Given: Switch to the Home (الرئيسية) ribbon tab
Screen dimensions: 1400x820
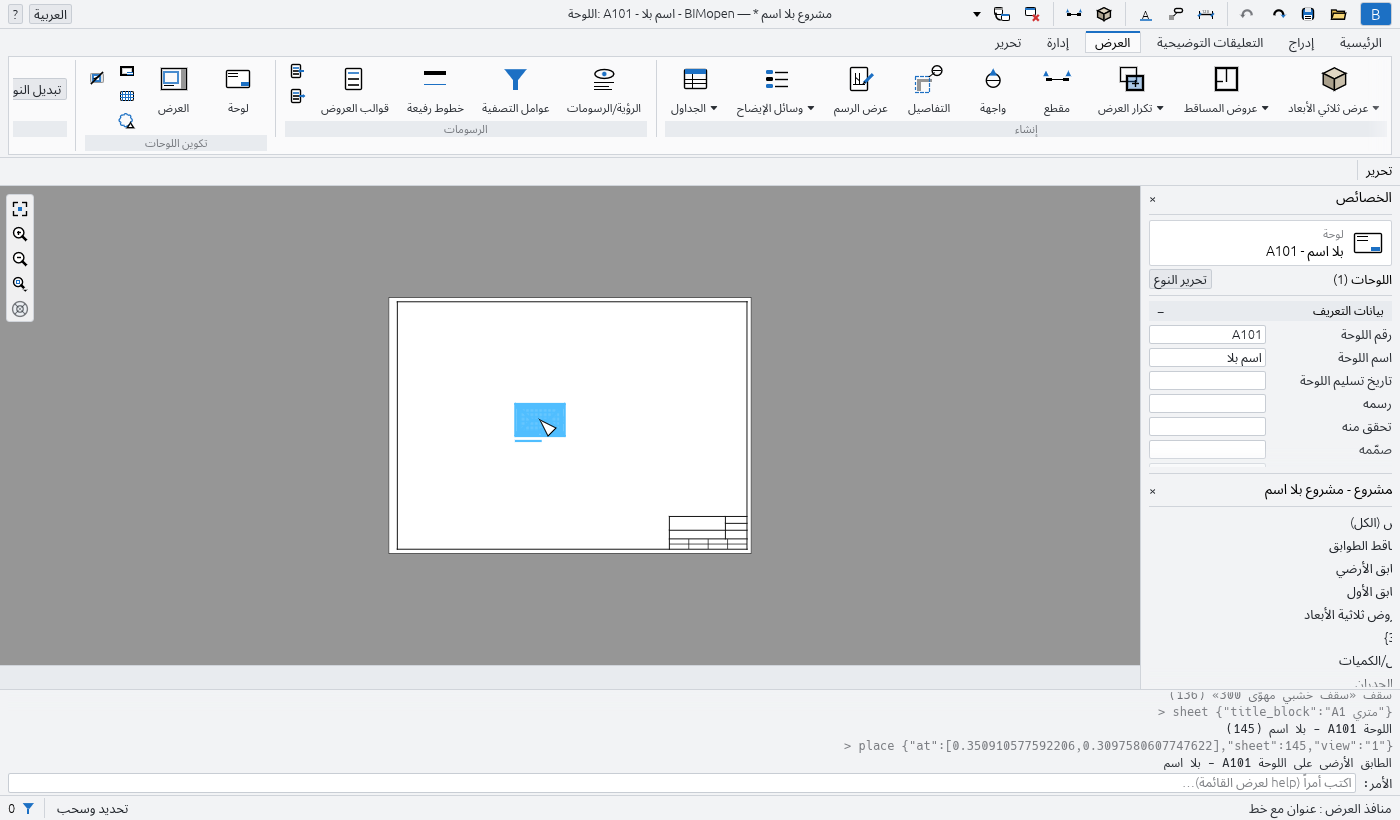Looking at the screenshot, I should (x=1361, y=43).
